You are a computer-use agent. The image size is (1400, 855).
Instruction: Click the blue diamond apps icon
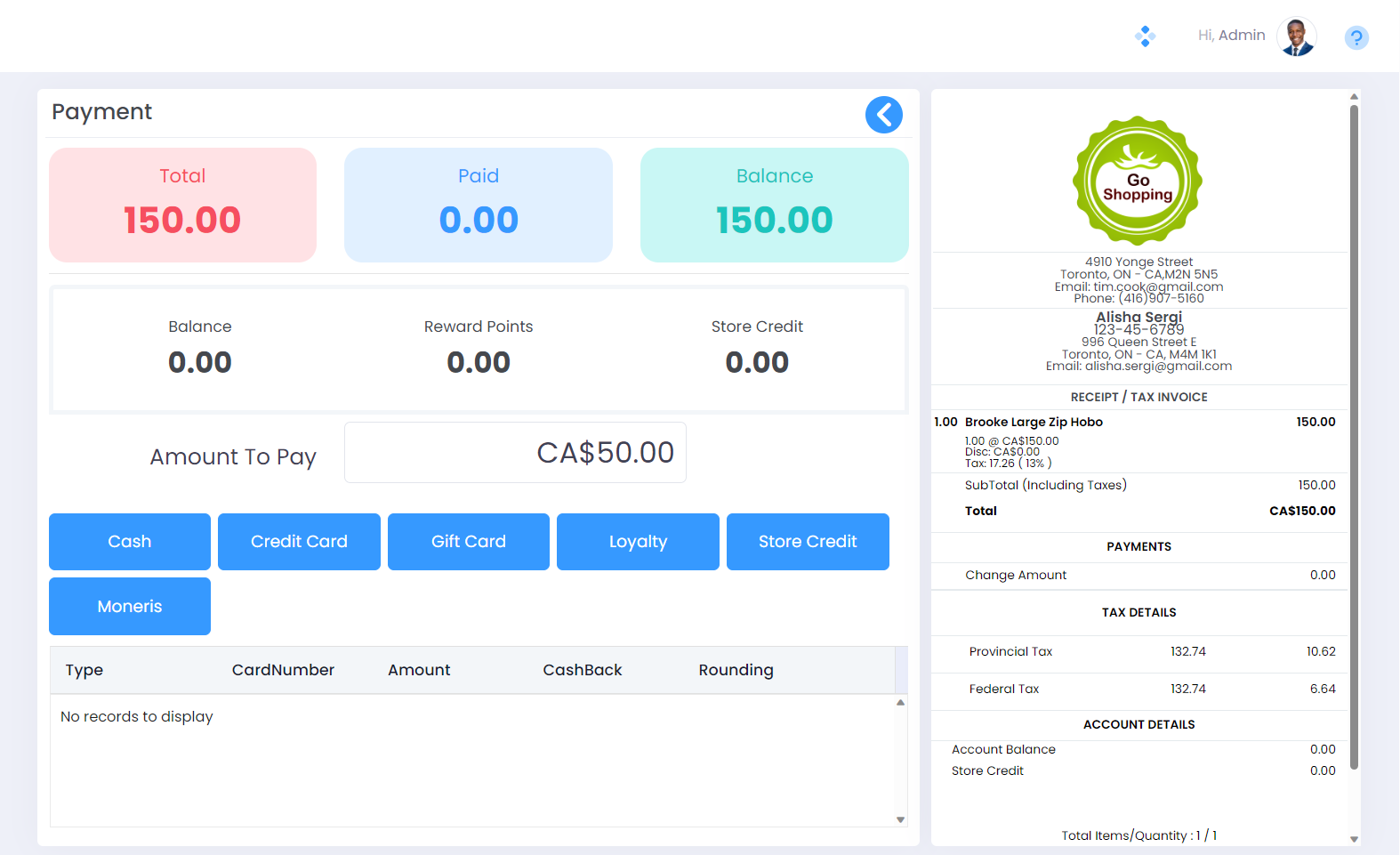tap(1145, 36)
